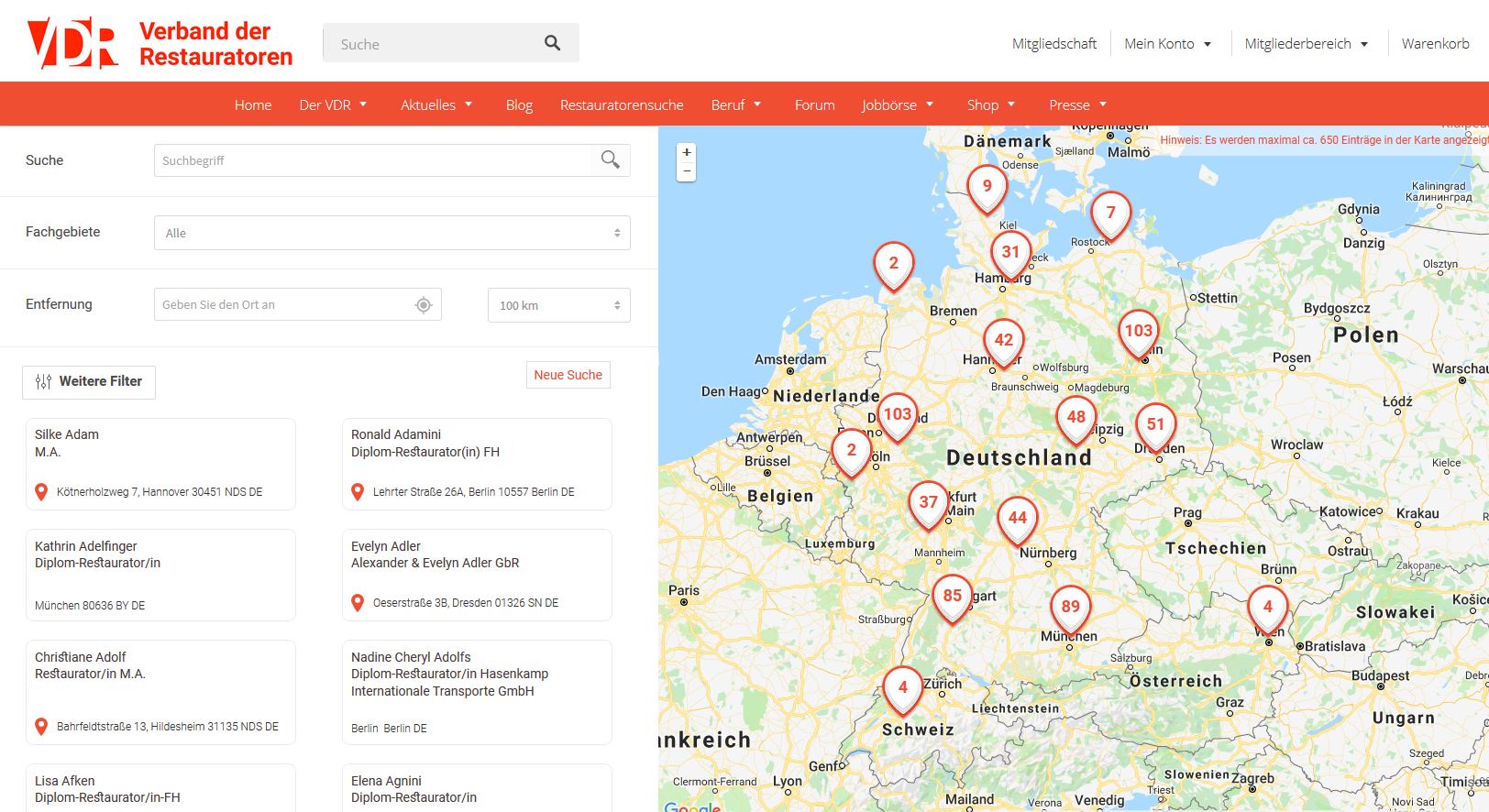Open Evelyn Adler's profile card
The width and height of the screenshot is (1489, 812).
(477, 575)
